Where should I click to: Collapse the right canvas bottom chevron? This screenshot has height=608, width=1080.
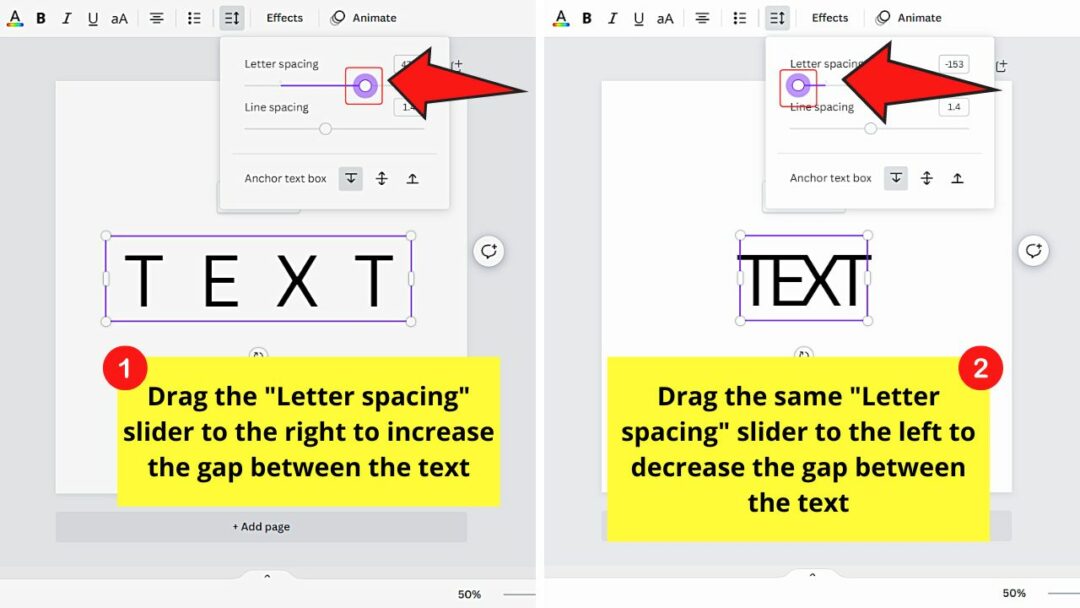click(812, 575)
